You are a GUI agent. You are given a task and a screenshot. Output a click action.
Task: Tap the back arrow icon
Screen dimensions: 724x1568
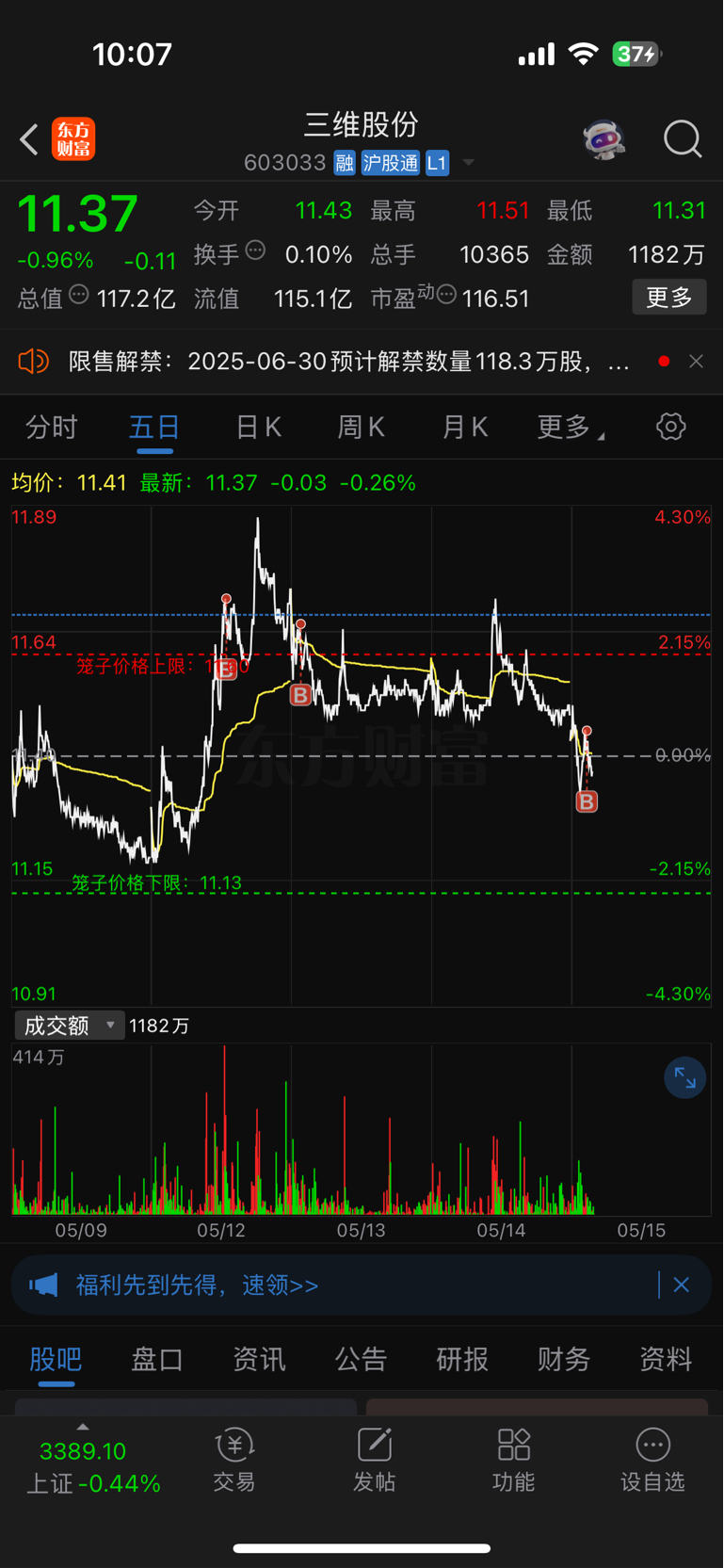(x=29, y=139)
